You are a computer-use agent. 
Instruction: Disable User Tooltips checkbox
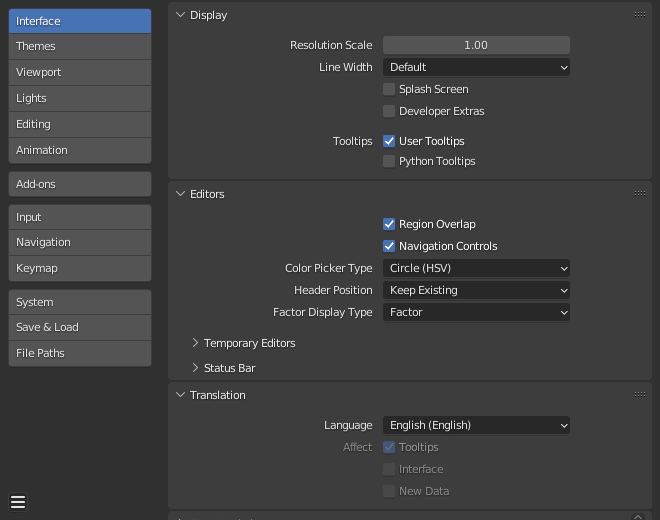coord(390,141)
